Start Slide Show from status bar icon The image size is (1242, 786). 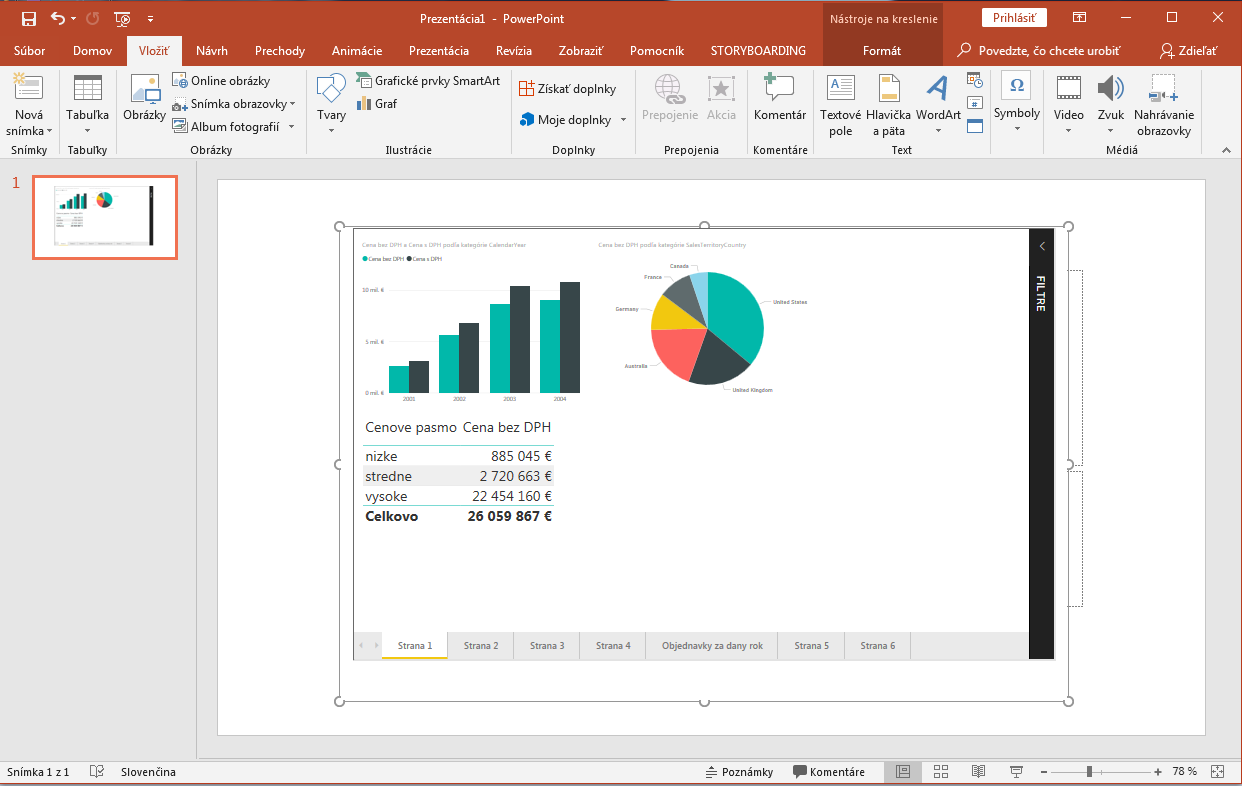click(x=1016, y=772)
